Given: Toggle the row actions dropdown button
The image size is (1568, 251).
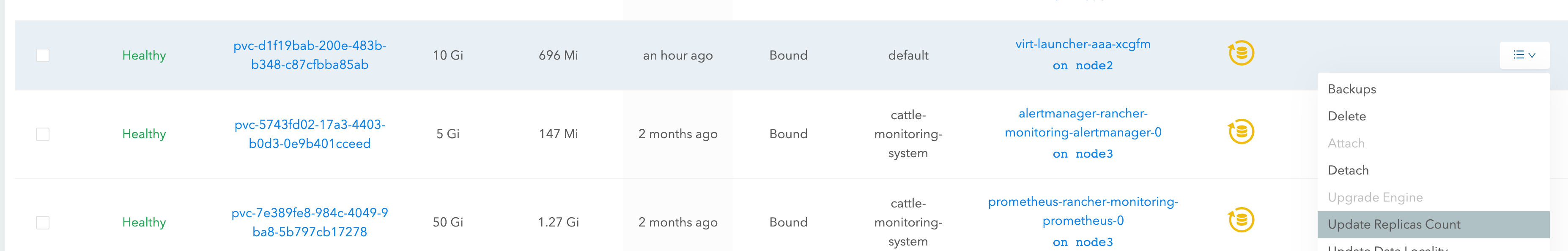Looking at the screenshot, I should [x=1524, y=55].
